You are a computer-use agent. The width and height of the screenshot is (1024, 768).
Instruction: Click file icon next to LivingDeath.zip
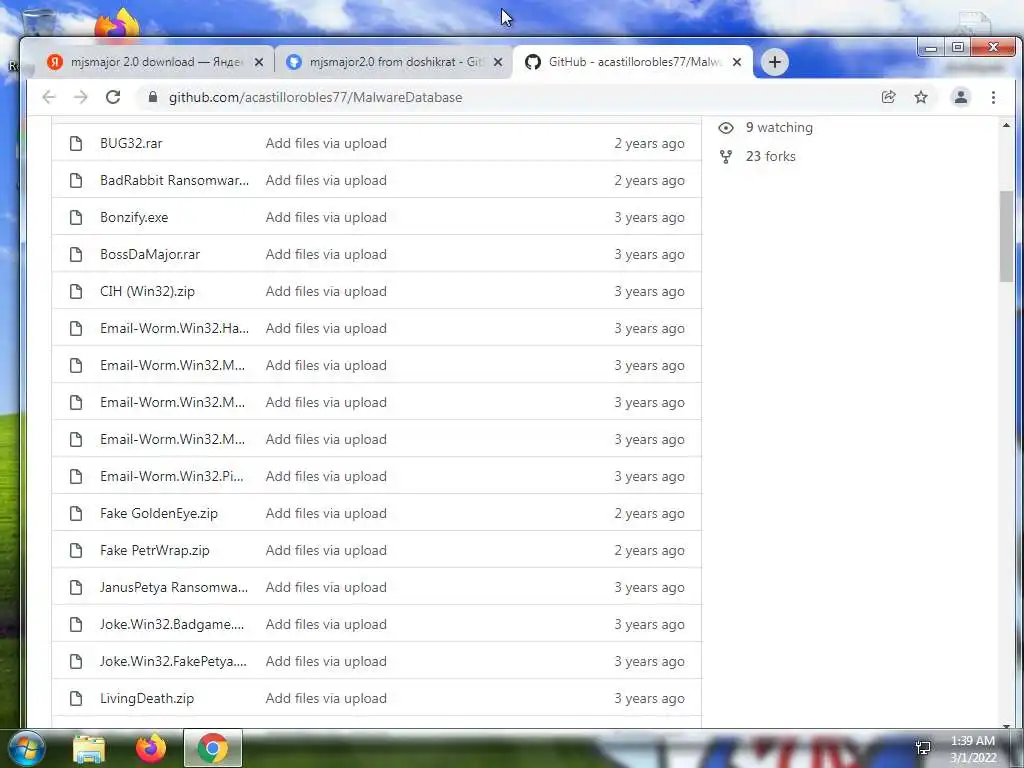pos(76,698)
